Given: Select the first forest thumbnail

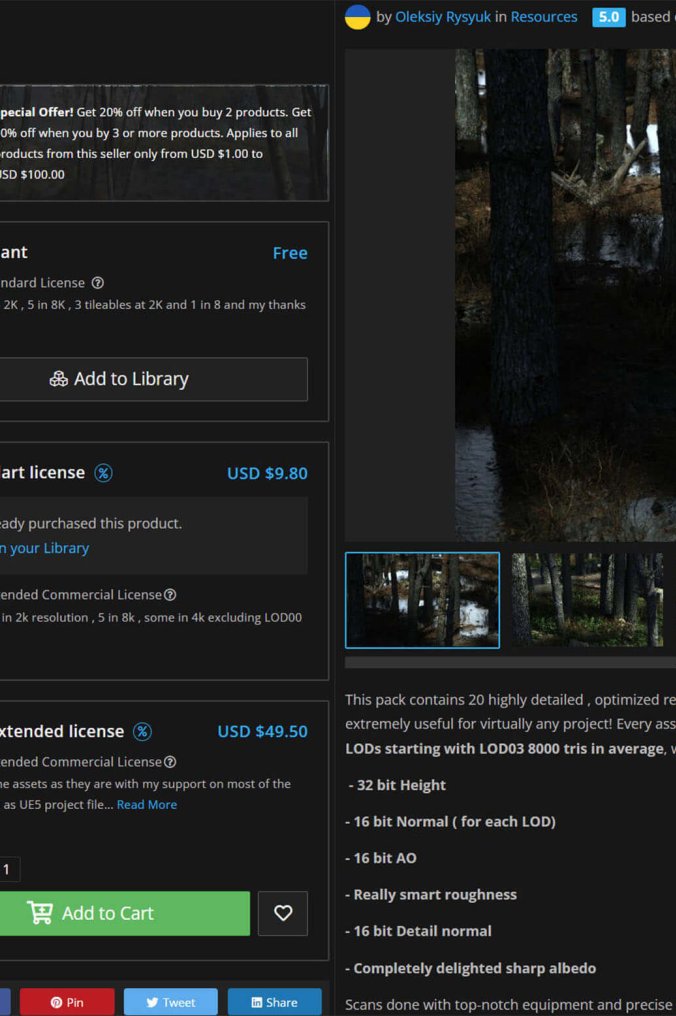Looking at the screenshot, I should tap(422, 600).
